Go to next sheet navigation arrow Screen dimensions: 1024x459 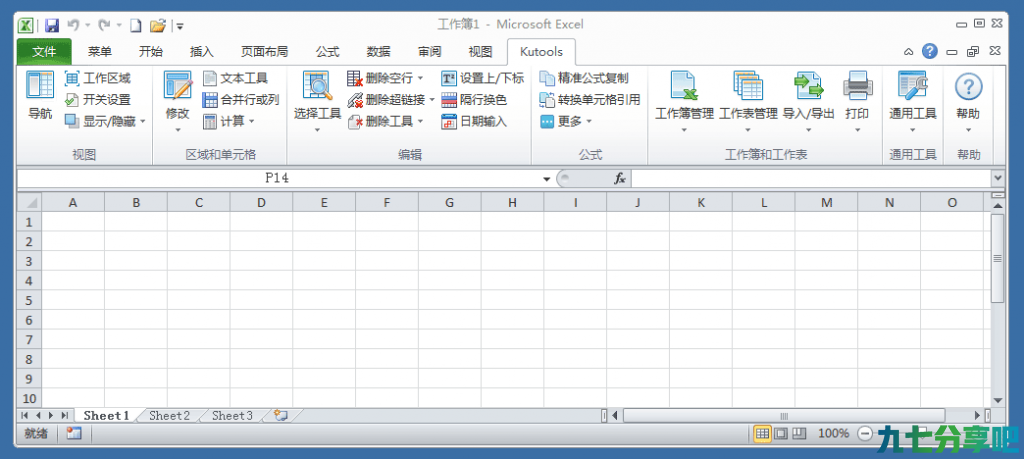[x=51, y=415]
